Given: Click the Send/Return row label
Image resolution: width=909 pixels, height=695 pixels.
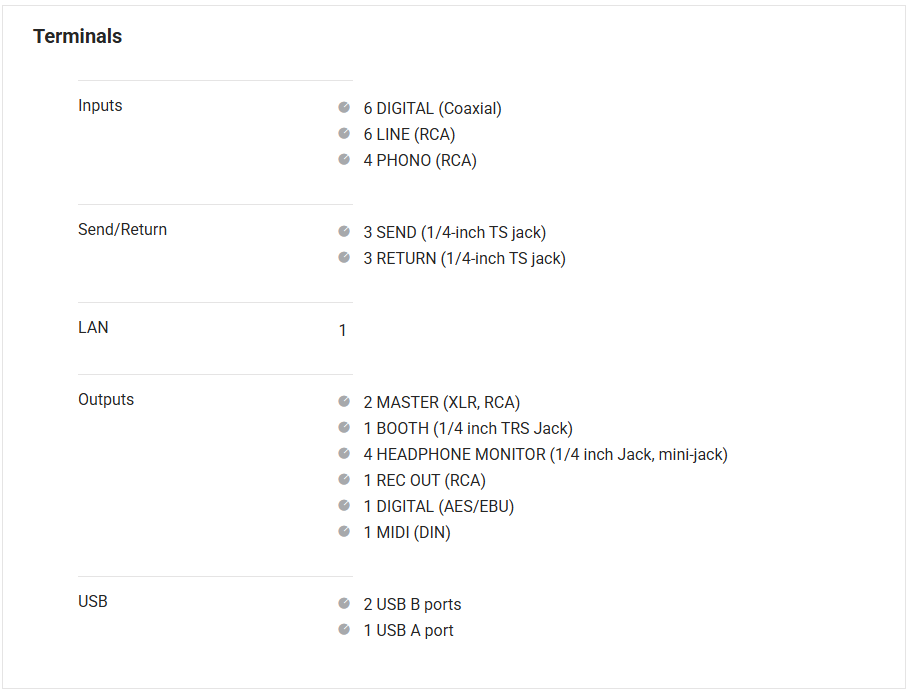Looking at the screenshot, I should pyautogui.click(x=122, y=230).
